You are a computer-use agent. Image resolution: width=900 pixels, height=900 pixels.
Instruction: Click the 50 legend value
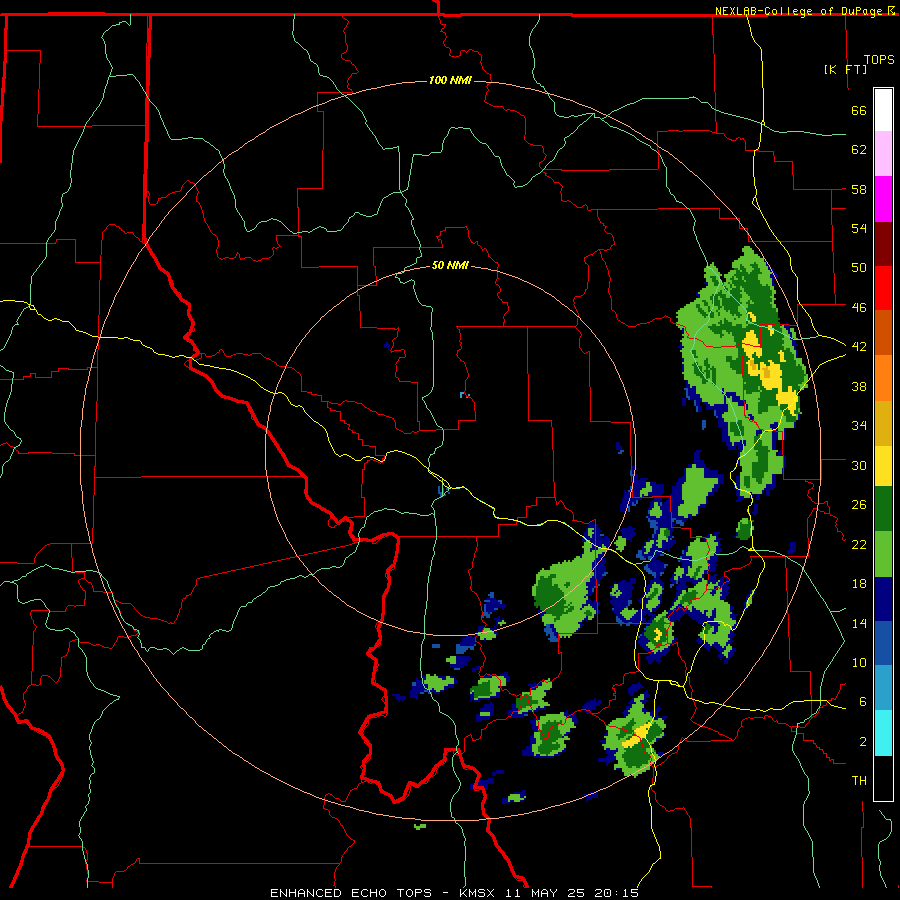click(x=859, y=268)
